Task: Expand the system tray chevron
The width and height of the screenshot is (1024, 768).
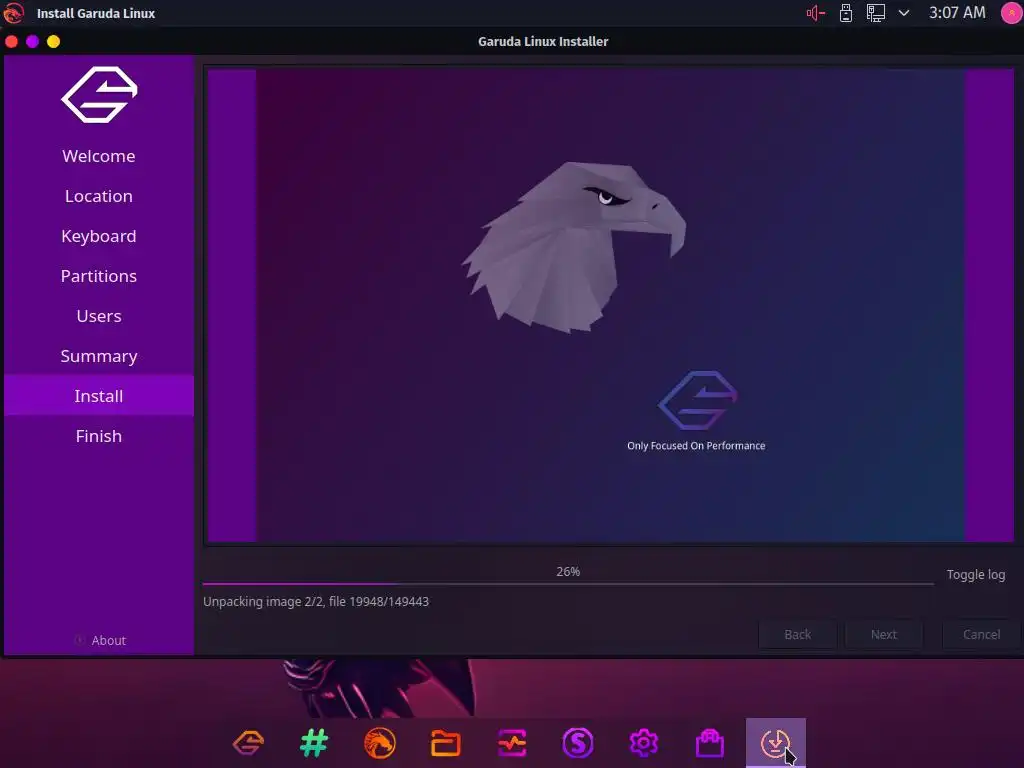Action: click(x=904, y=13)
